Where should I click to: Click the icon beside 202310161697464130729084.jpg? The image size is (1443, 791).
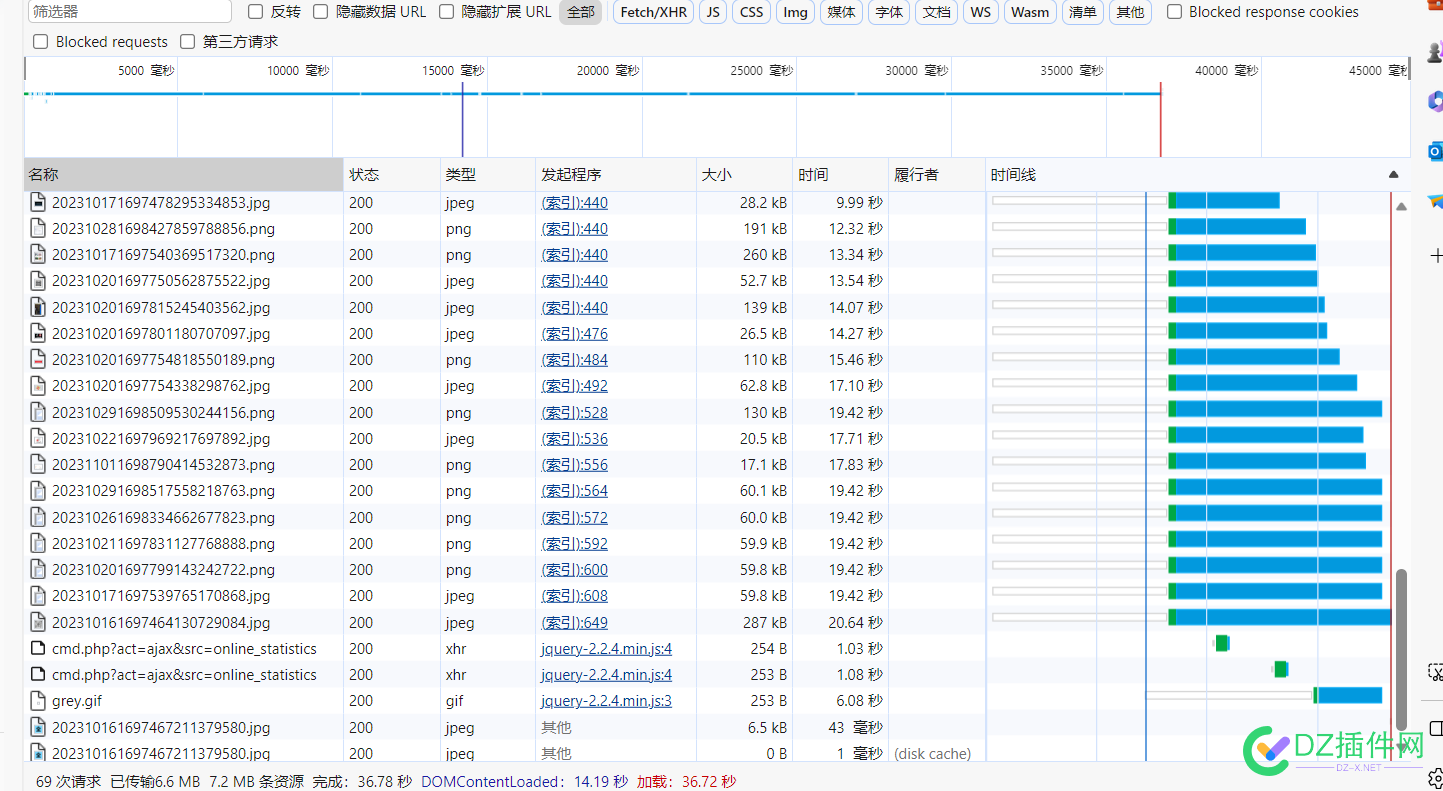[38, 623]
